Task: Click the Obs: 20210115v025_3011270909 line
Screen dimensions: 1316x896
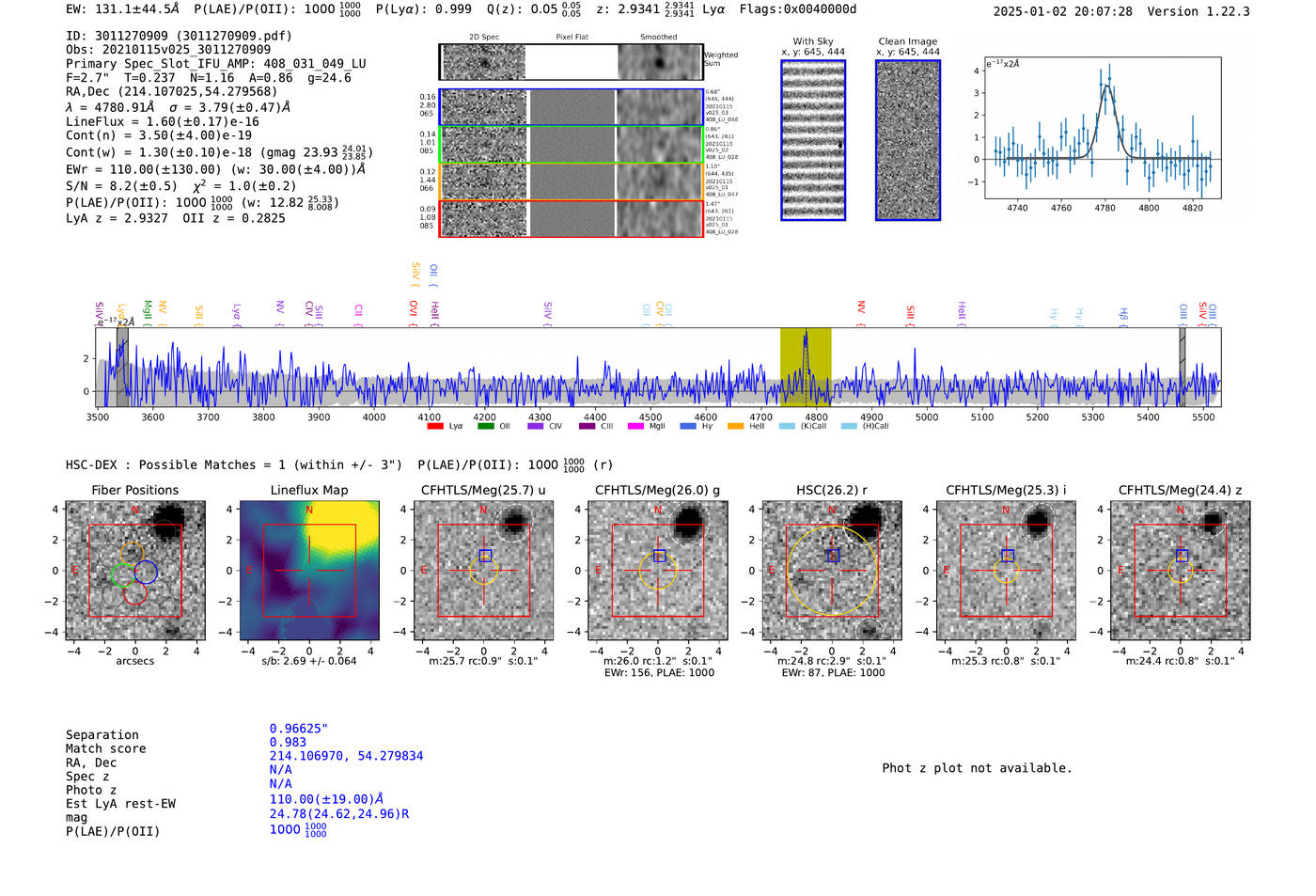Action: tap(168, 50)
